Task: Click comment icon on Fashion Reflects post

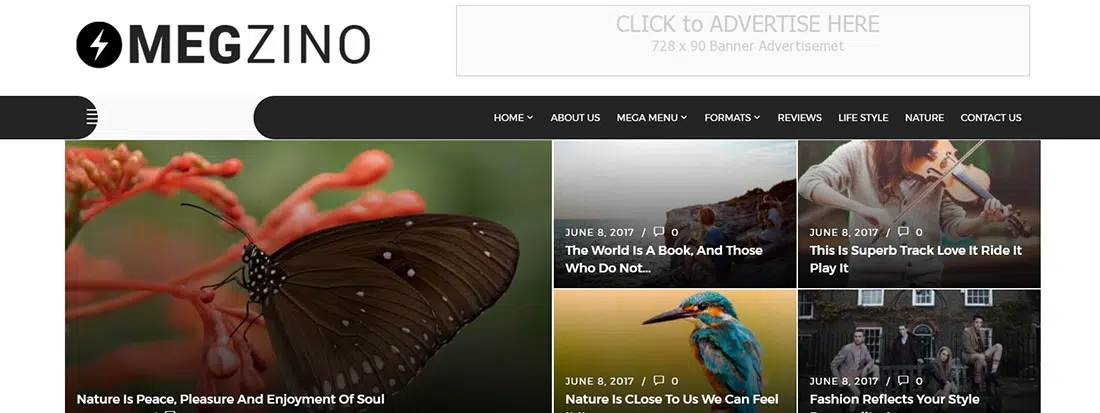Action: 903,381
